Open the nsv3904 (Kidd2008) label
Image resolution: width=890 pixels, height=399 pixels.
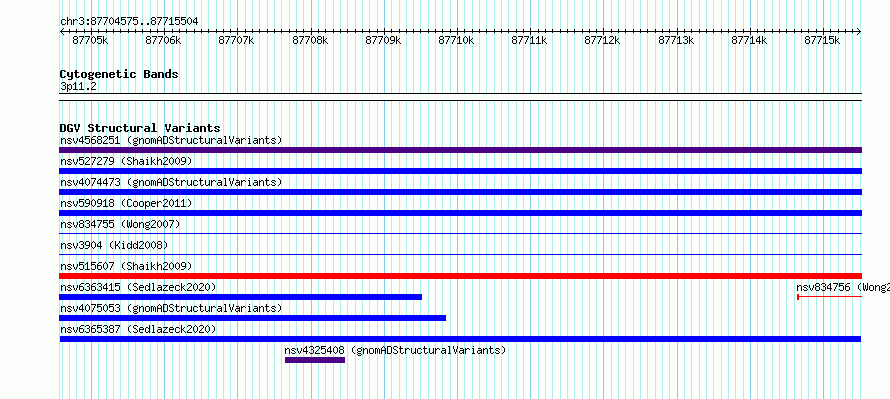(114, 245)
